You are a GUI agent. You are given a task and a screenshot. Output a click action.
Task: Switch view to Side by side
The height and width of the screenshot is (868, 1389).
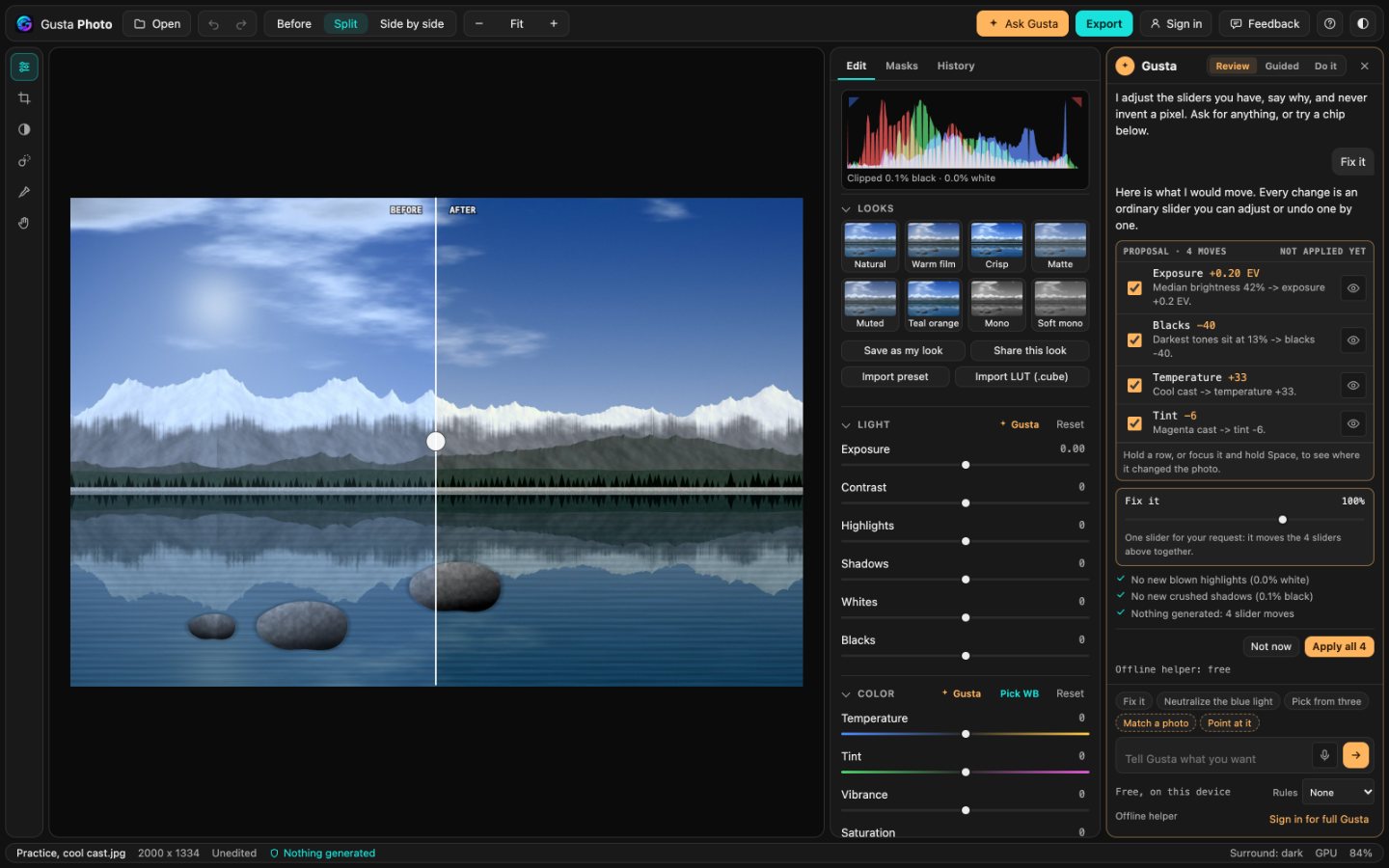tap(412, 24)
